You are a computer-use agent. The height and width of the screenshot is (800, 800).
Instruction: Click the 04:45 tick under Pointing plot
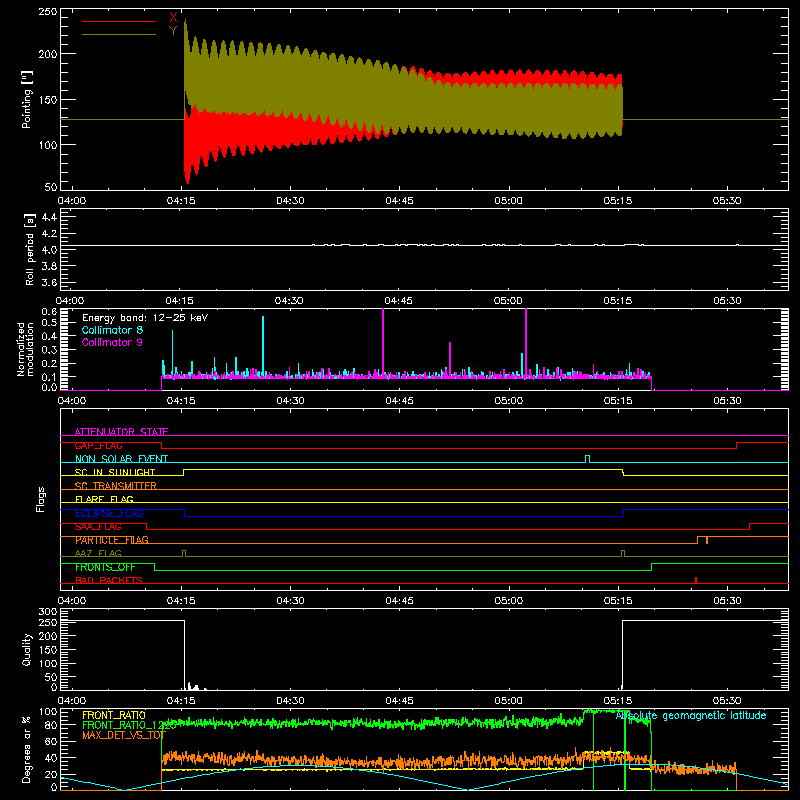point(399,201)
